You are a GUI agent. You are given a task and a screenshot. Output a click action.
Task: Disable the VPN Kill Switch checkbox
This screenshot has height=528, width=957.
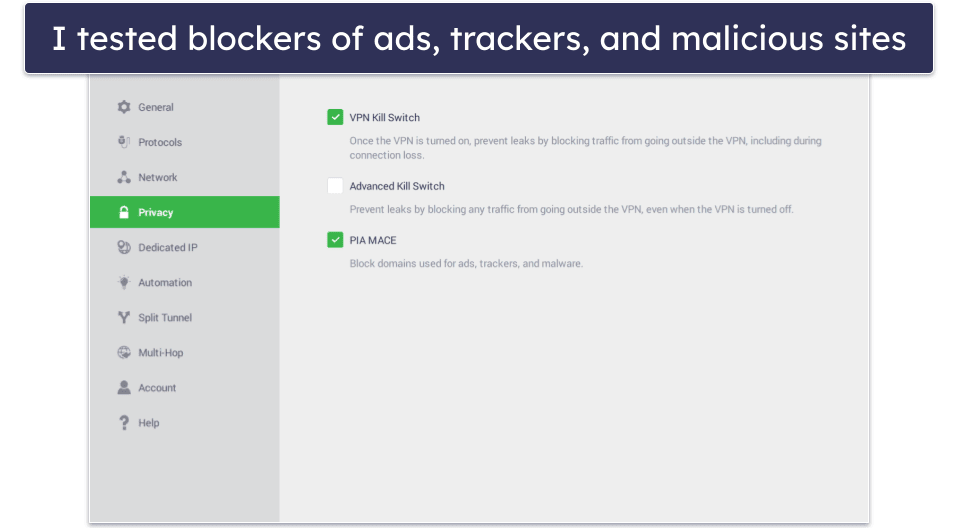(x=335, y=117)
